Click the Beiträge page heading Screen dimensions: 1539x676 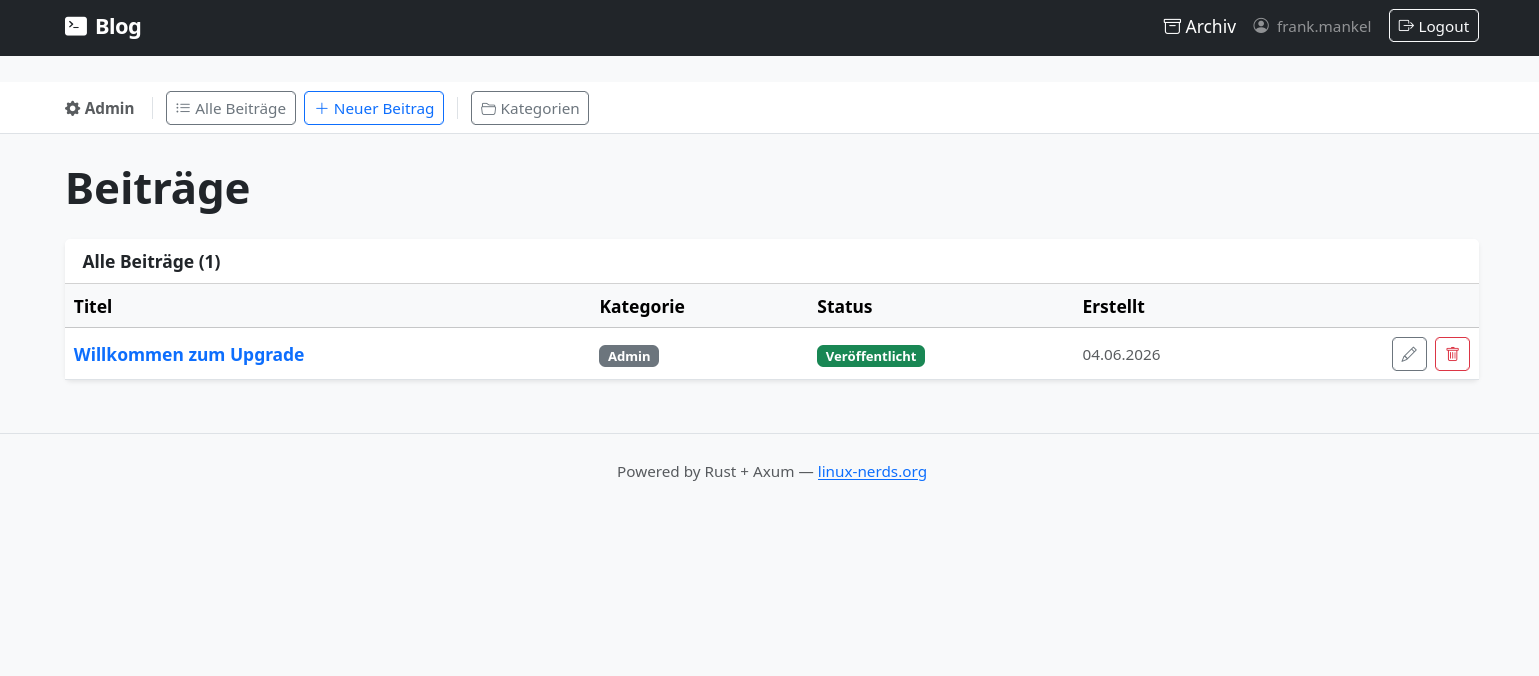point(158,188)
